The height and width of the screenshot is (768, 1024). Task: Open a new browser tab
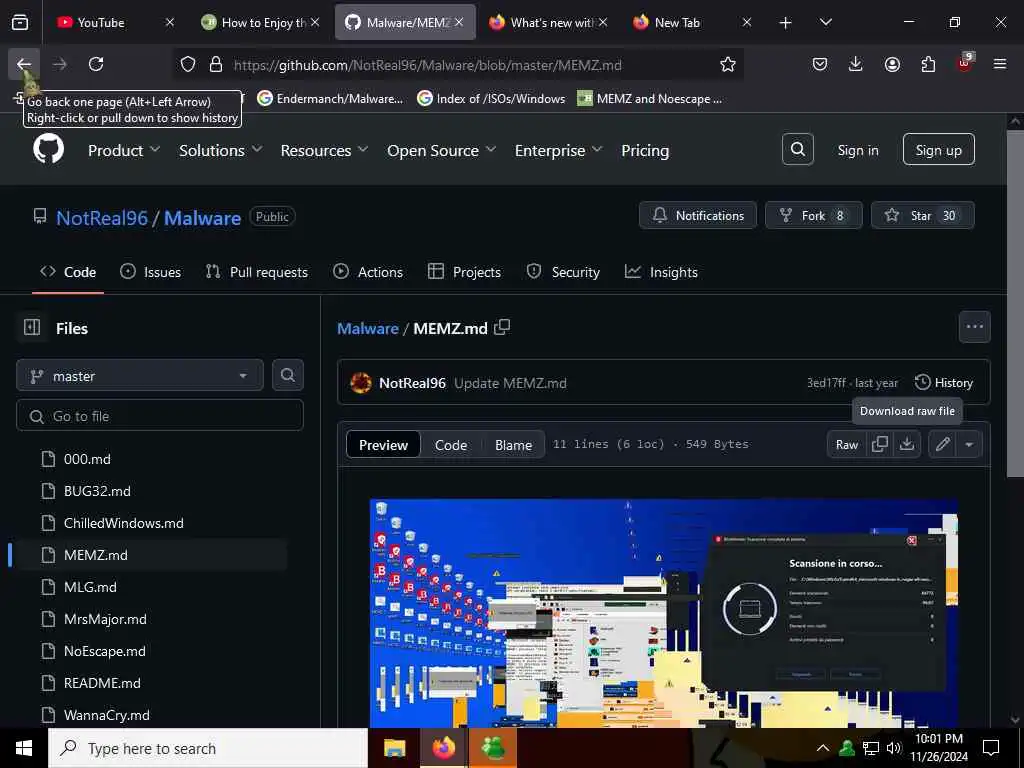(x=786, y=22)
